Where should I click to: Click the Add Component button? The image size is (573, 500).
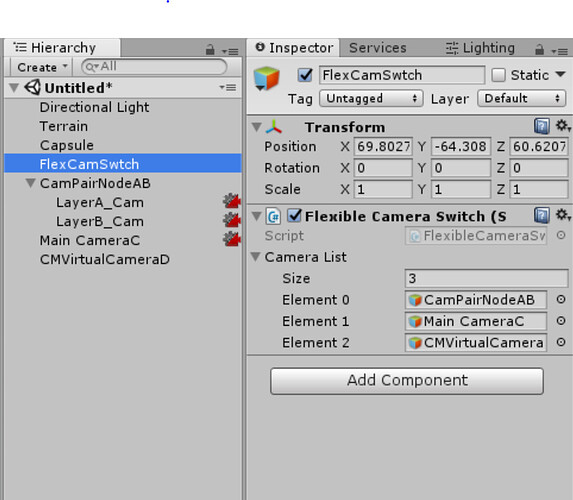point(407,381)
